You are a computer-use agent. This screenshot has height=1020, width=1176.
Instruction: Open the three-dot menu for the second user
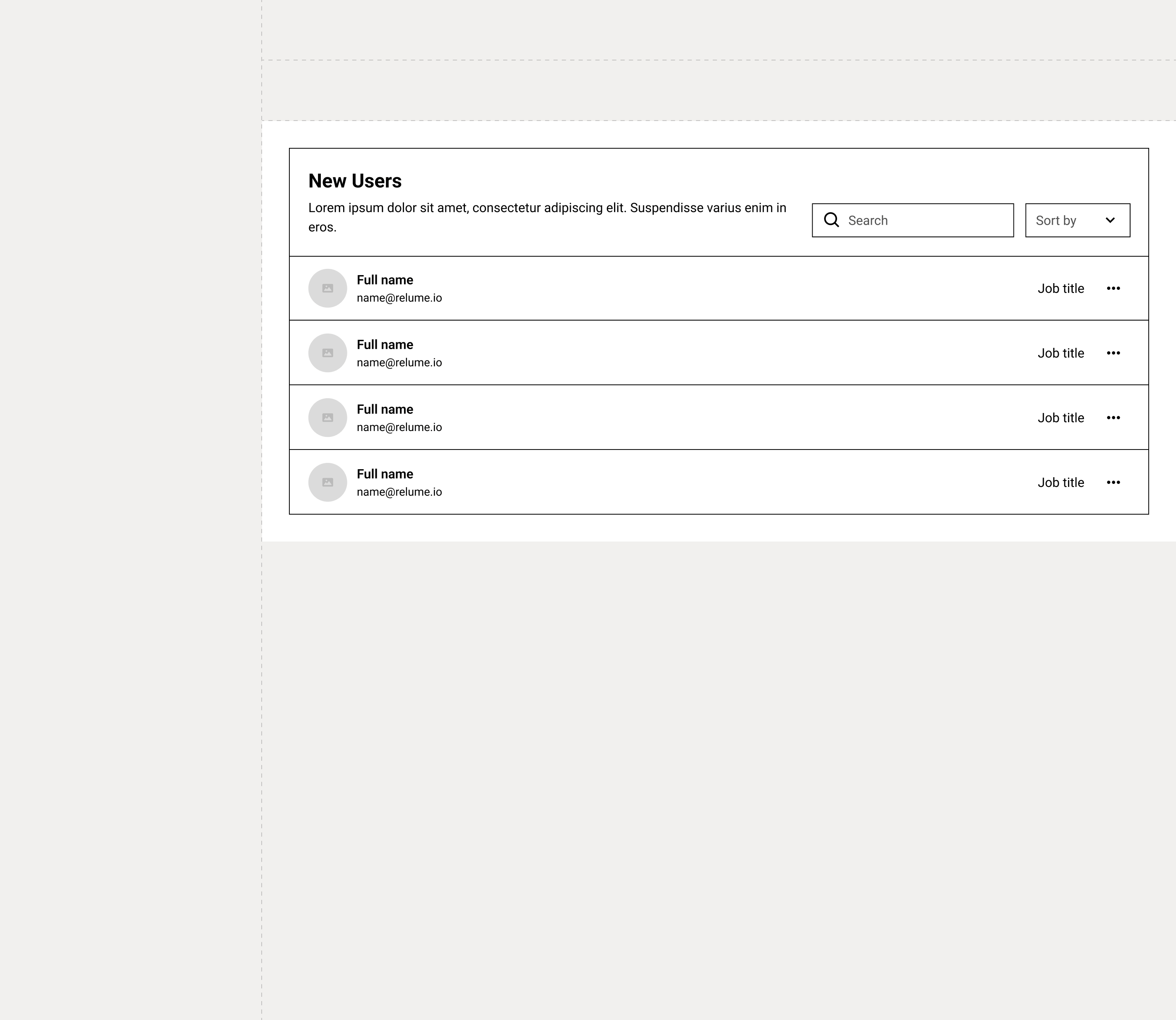coord(1113,353)
